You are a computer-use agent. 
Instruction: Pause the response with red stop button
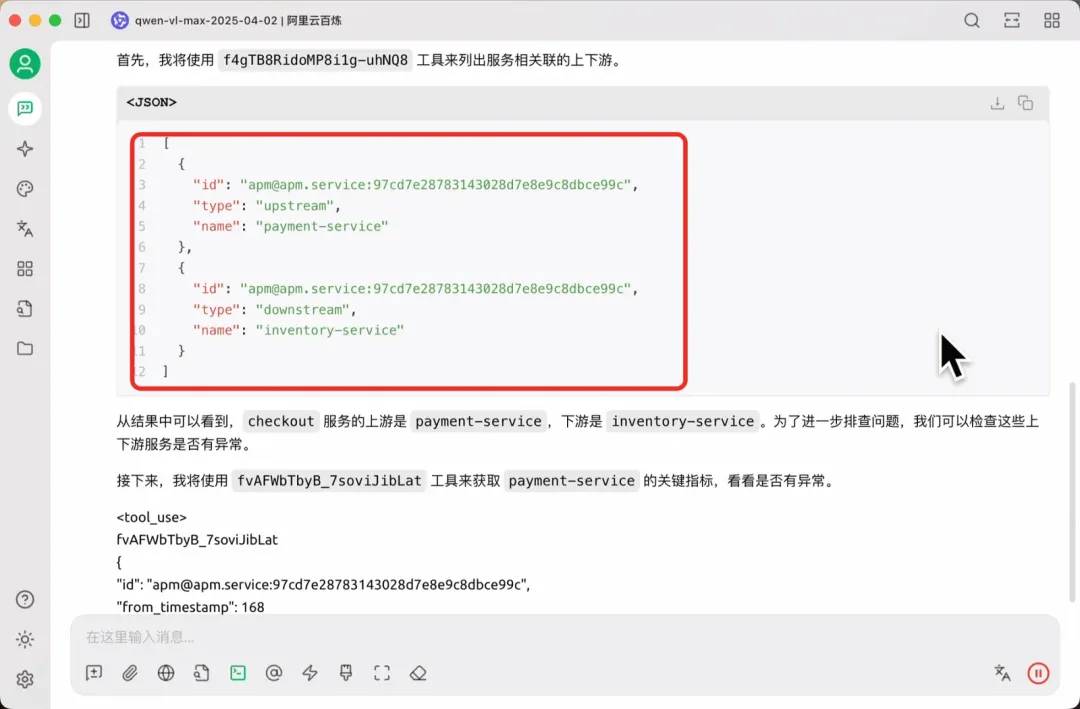1038,673
